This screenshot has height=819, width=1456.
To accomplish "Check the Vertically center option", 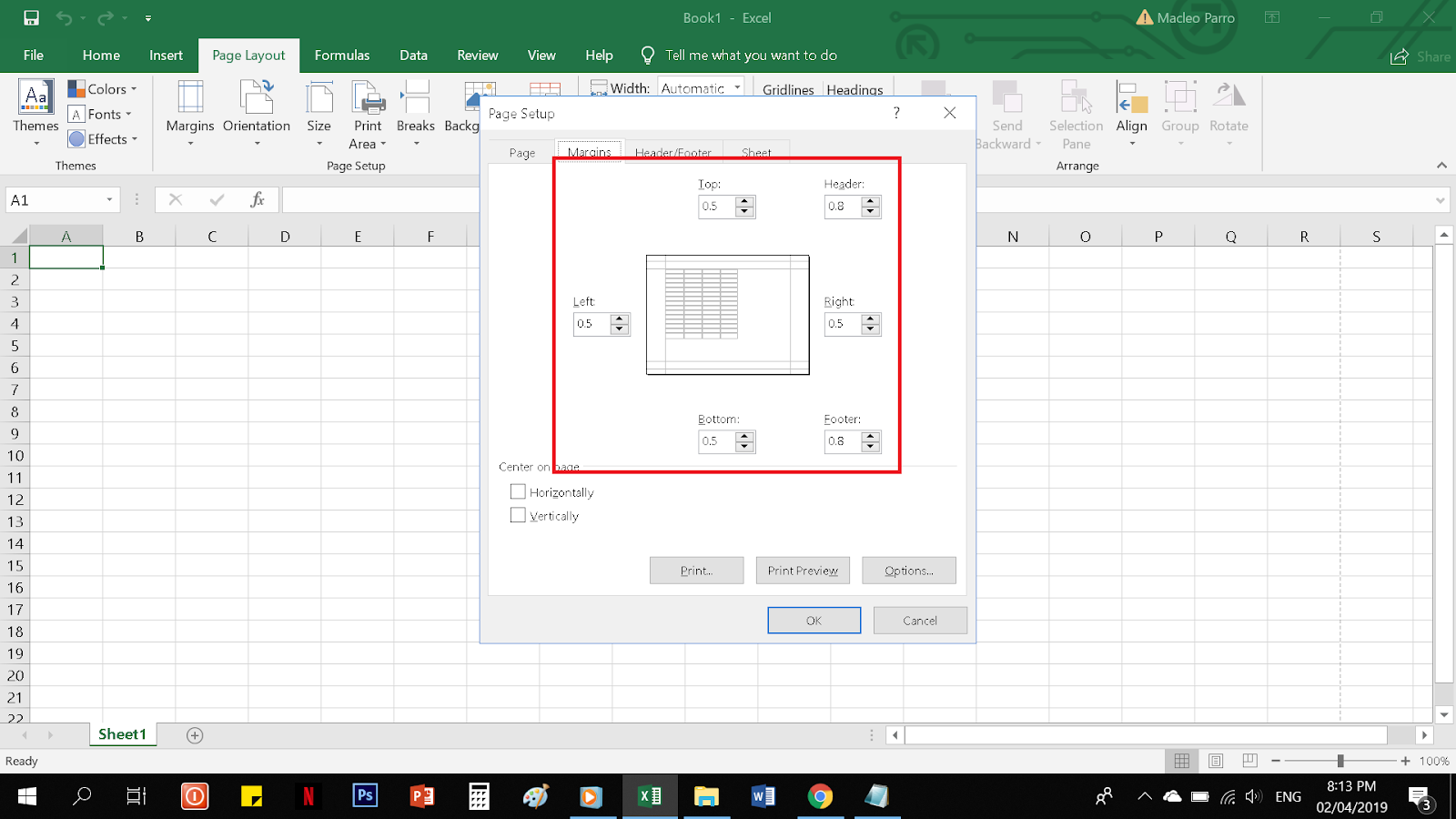I will [x=519, y=515].
